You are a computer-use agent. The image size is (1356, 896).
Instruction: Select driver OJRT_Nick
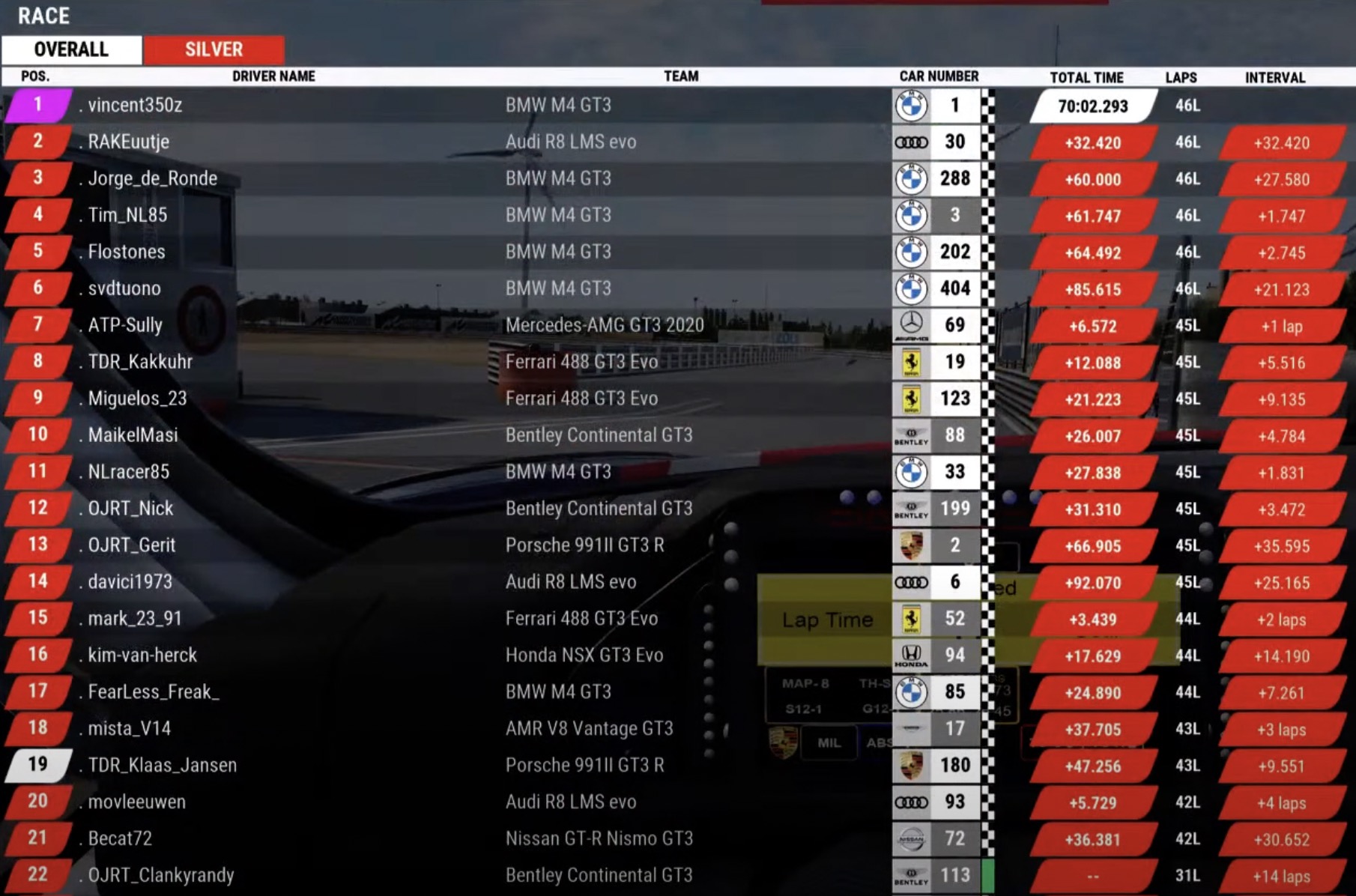[130, 509]
